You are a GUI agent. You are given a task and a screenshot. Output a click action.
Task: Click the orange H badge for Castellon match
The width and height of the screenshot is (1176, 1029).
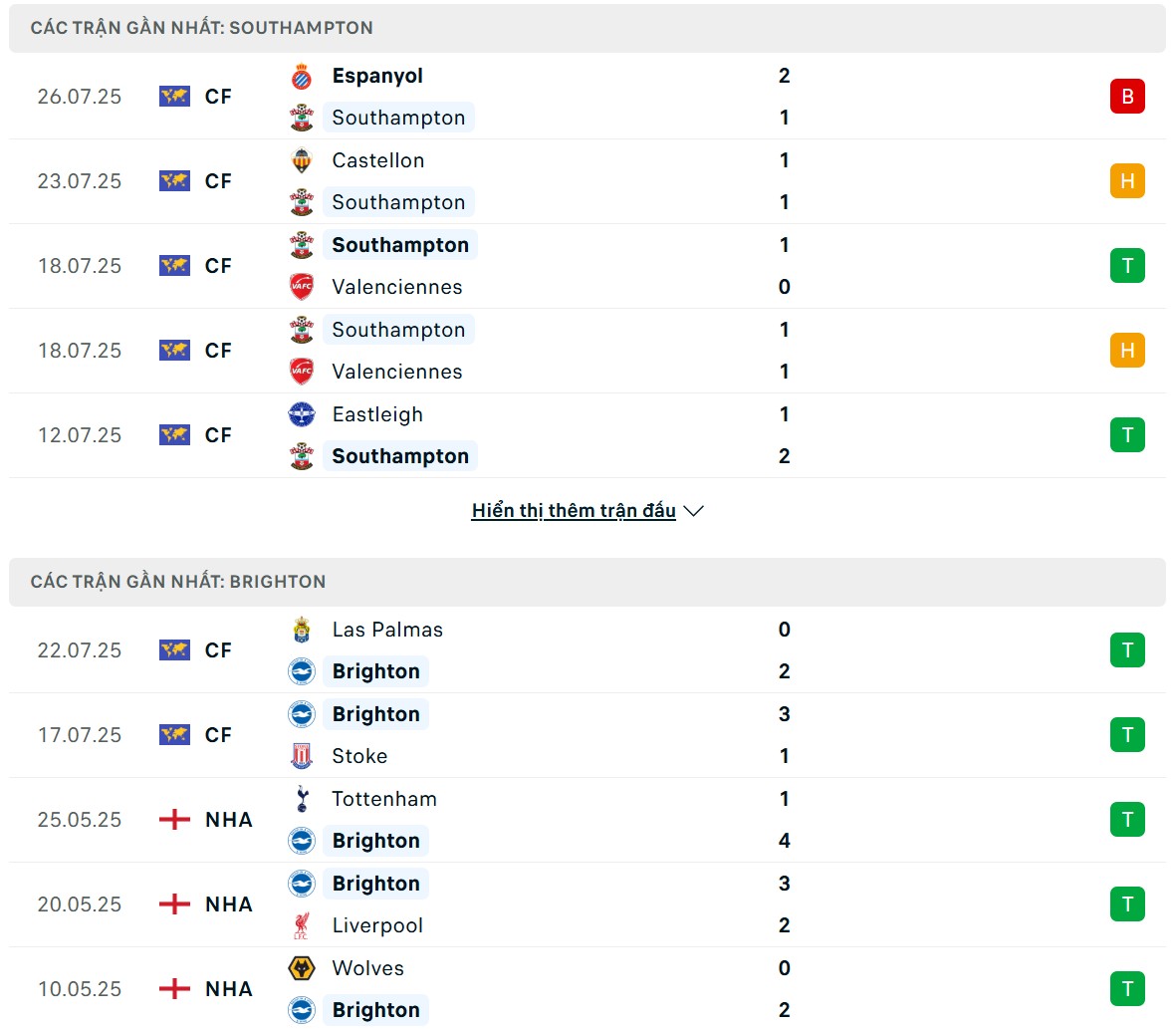pyautogui.click(x=1127, y=181)
